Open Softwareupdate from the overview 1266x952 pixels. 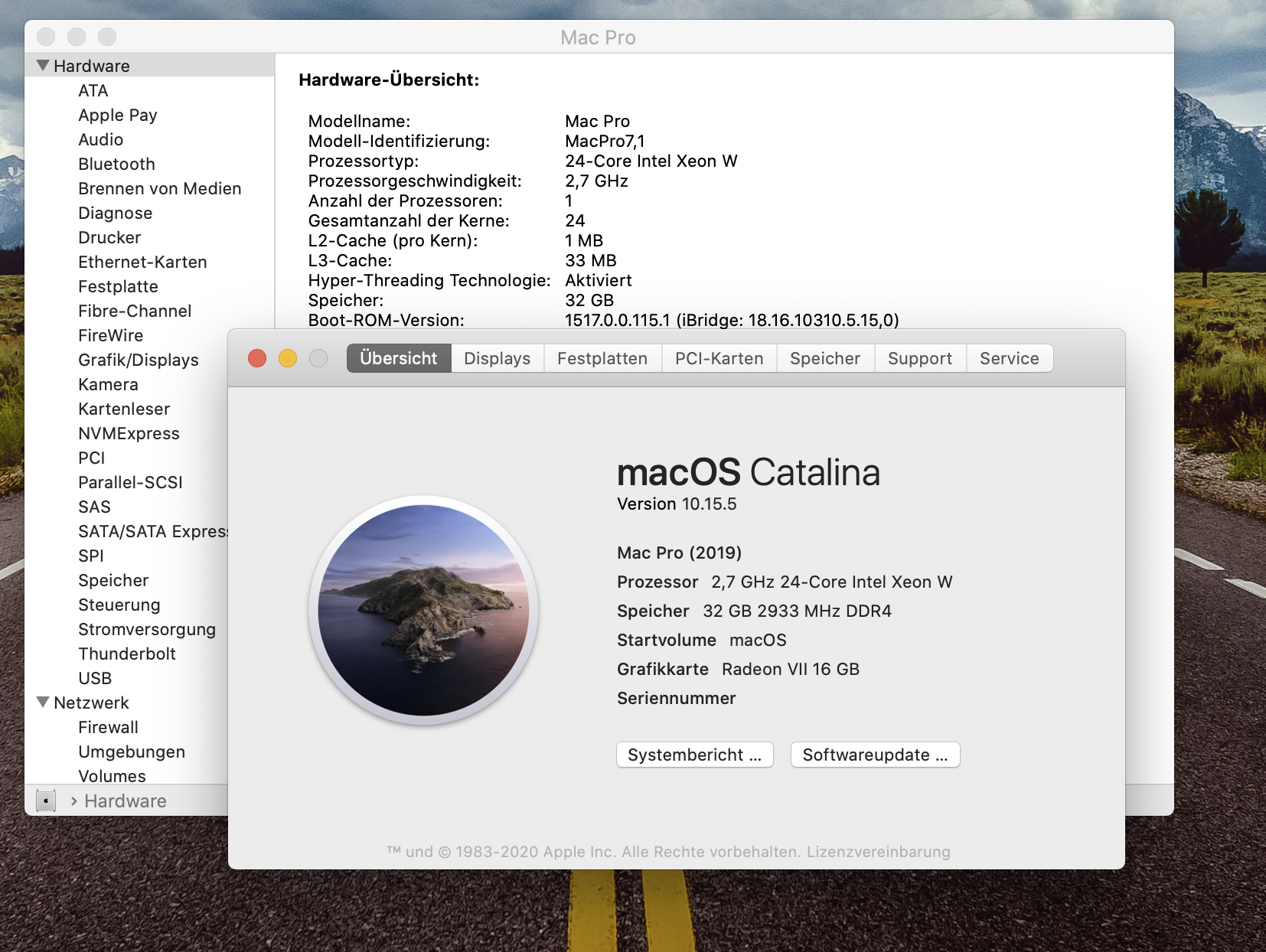pos(875,755)
